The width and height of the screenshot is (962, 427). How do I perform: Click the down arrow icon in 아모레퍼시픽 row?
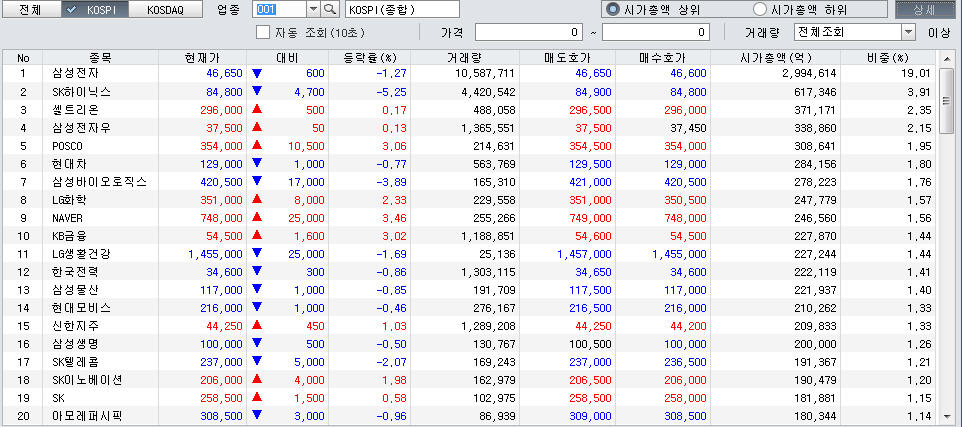(257, 415)
